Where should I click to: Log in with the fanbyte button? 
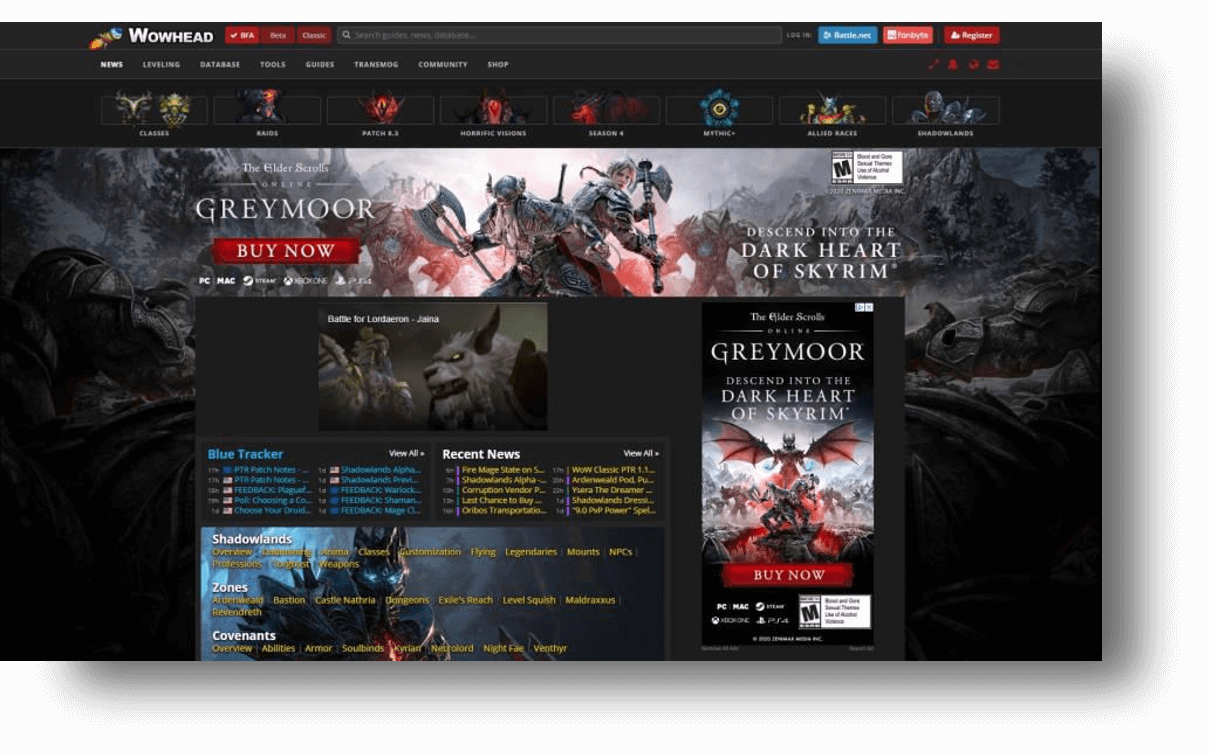coord(908,35)
